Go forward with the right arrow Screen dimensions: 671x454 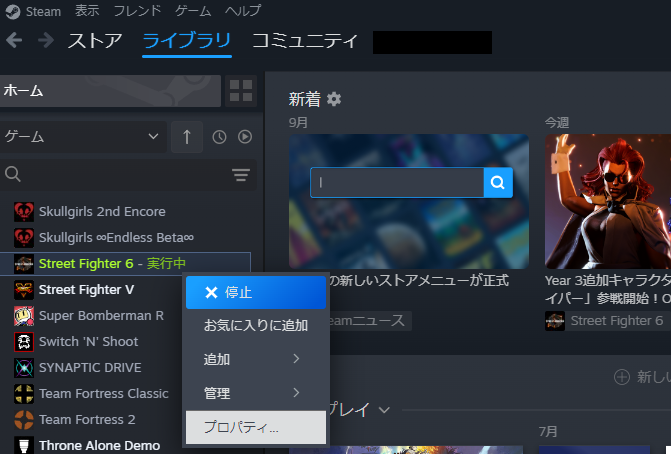point(46,41)
